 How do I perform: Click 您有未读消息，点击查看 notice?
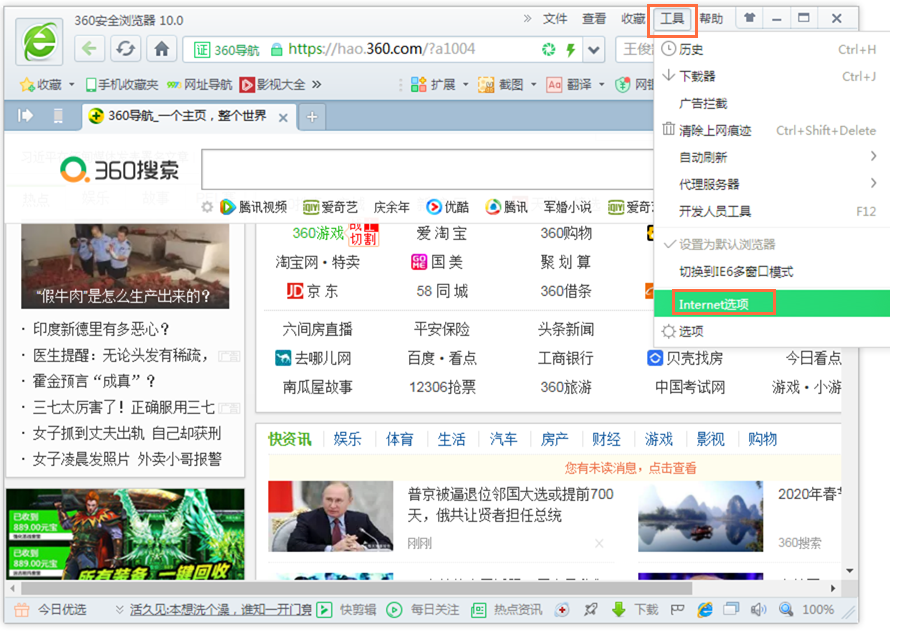click(630, 468)
